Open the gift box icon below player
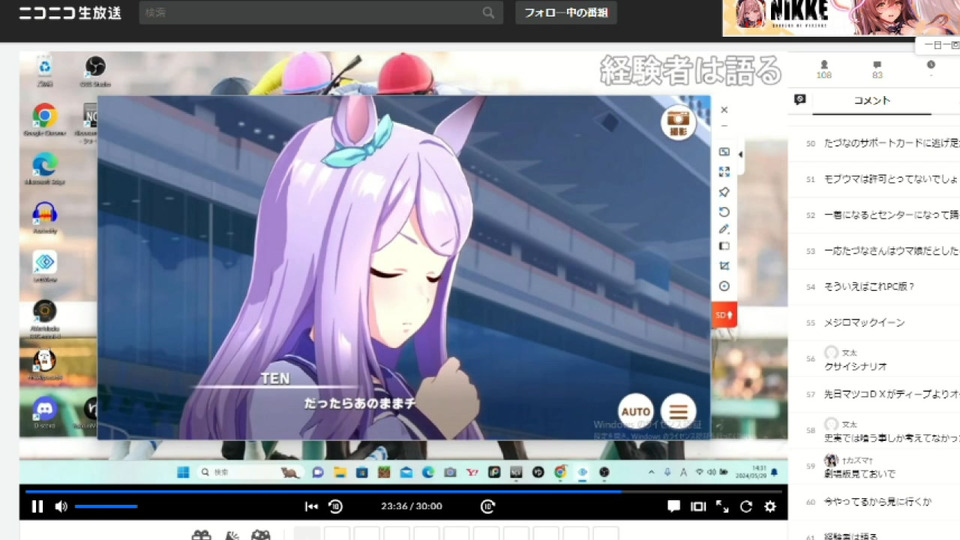 201,535
